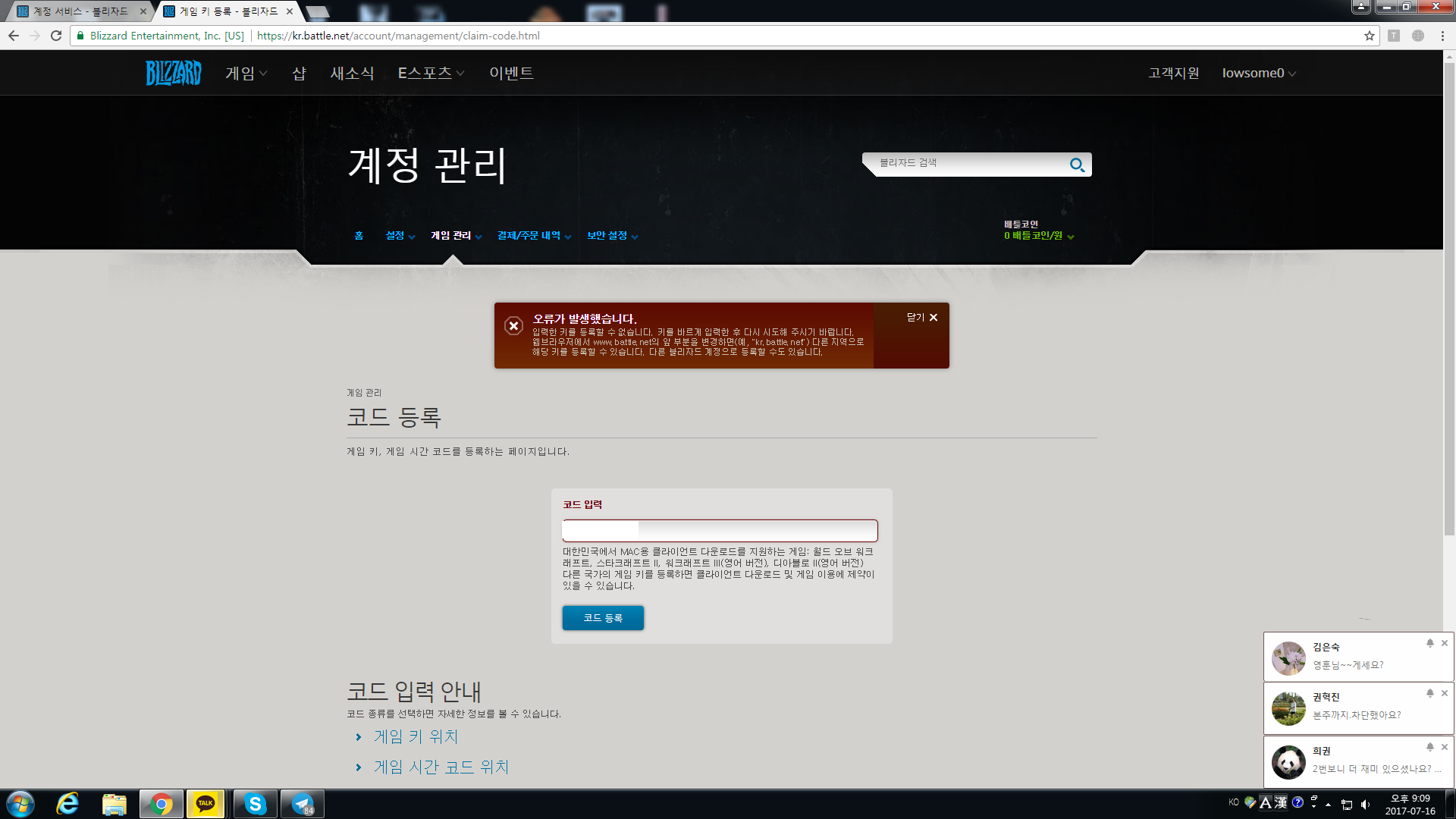Dismiss the 김은숙 notification

(x=1445, y=643)
